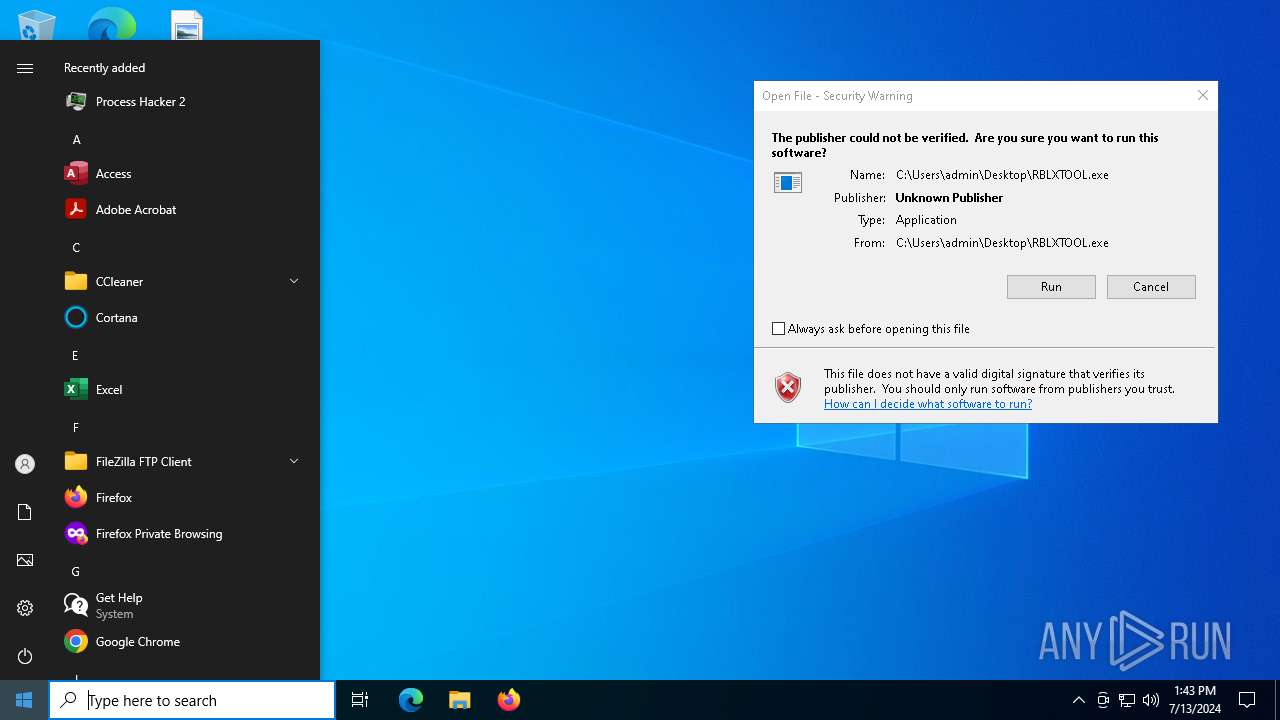Toggle Always ask before opening this file
This screenshot has height=720, width=1280.
(778, 328)
